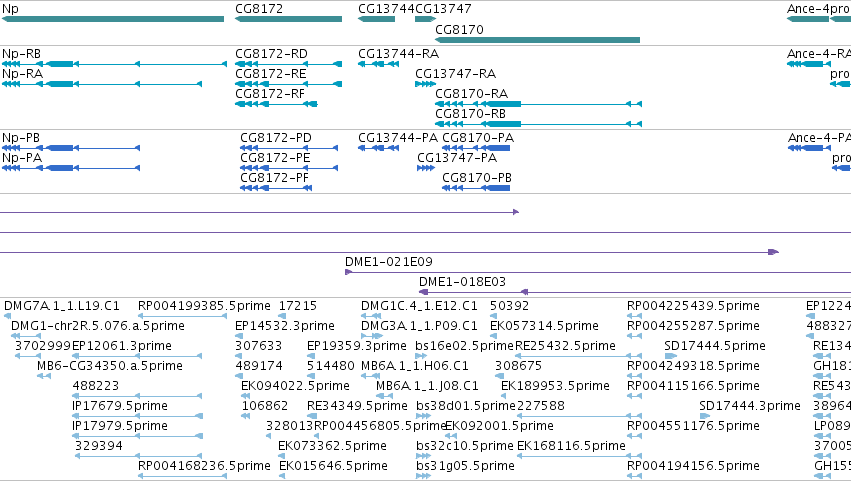Click the DME1-018E03 clone label

(x=462, y=282)
